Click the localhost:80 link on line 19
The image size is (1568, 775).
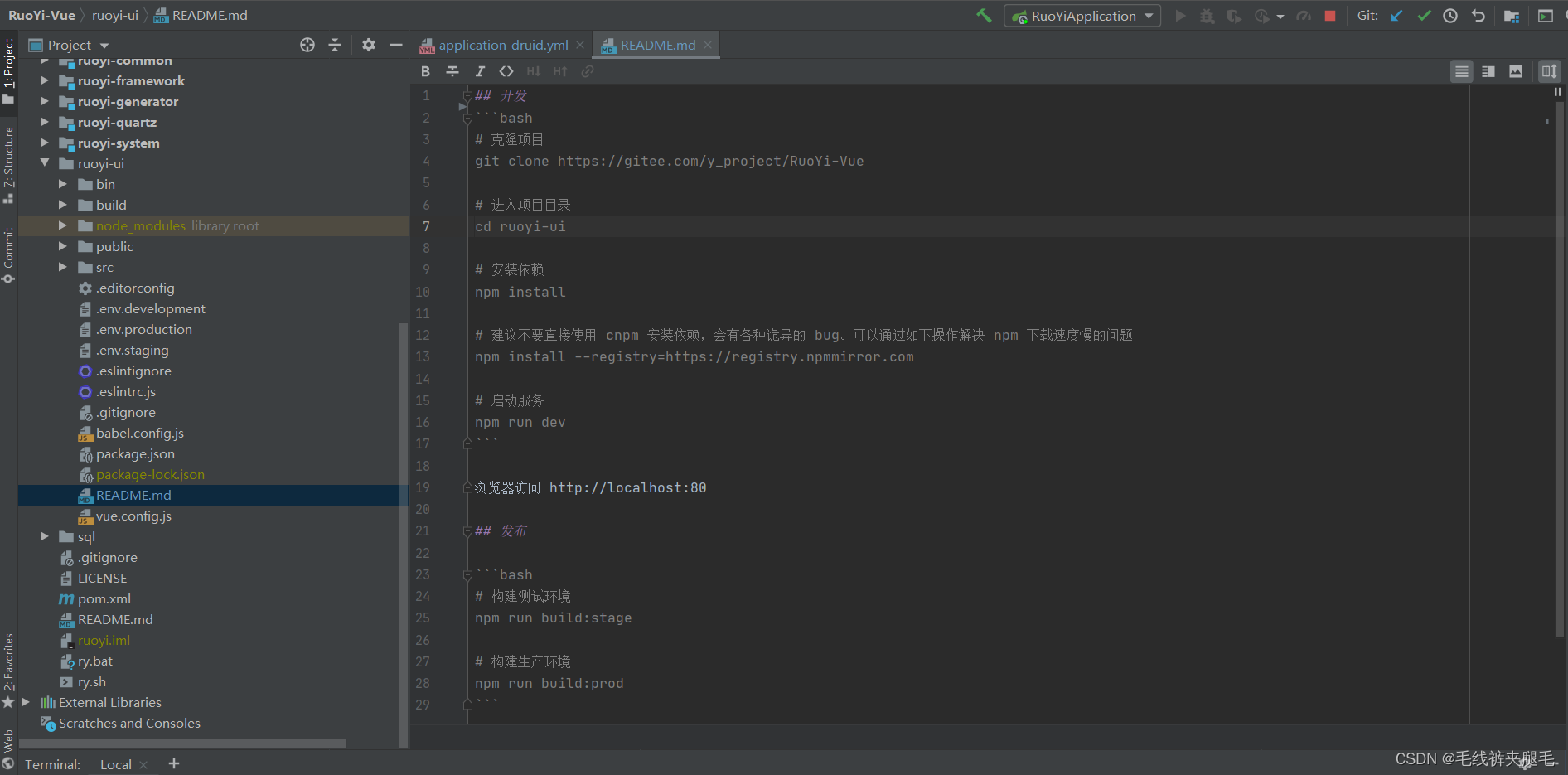click(x=627, y=487)
